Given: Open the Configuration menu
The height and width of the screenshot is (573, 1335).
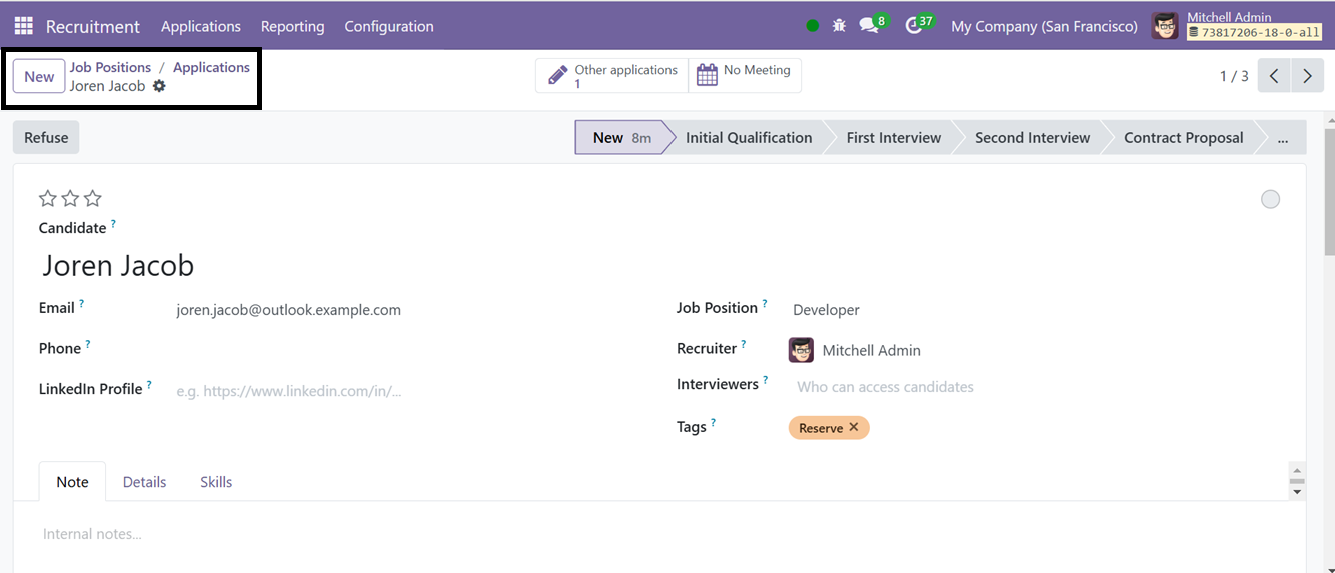Looking at the screenshot, I should pyautogui.click(x=389, y=26).
